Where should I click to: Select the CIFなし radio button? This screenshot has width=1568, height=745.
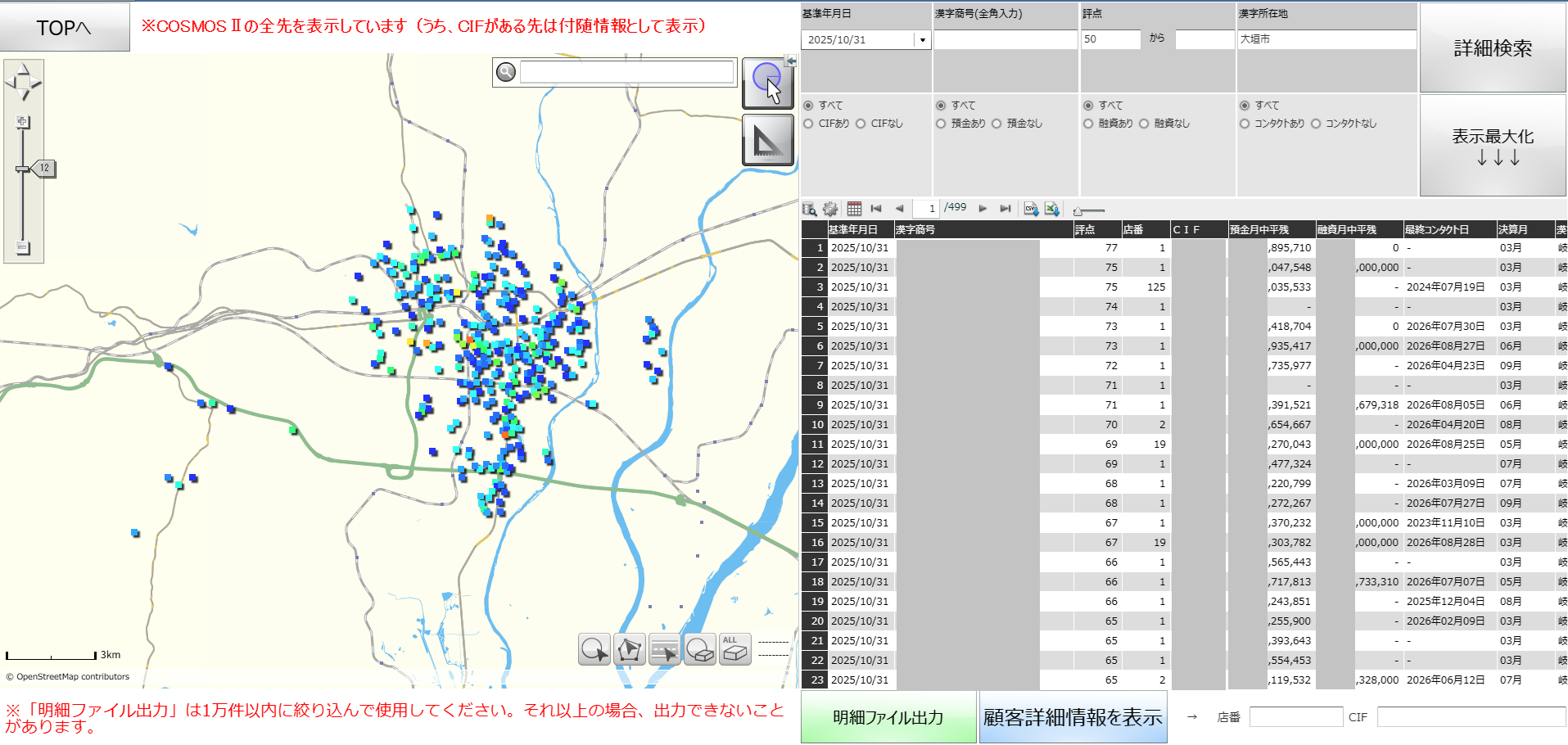tap(861, 124)
